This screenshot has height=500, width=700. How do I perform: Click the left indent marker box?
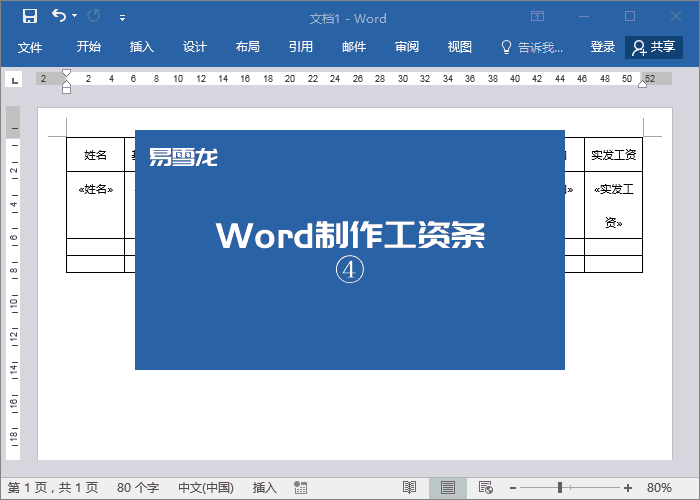67,90
